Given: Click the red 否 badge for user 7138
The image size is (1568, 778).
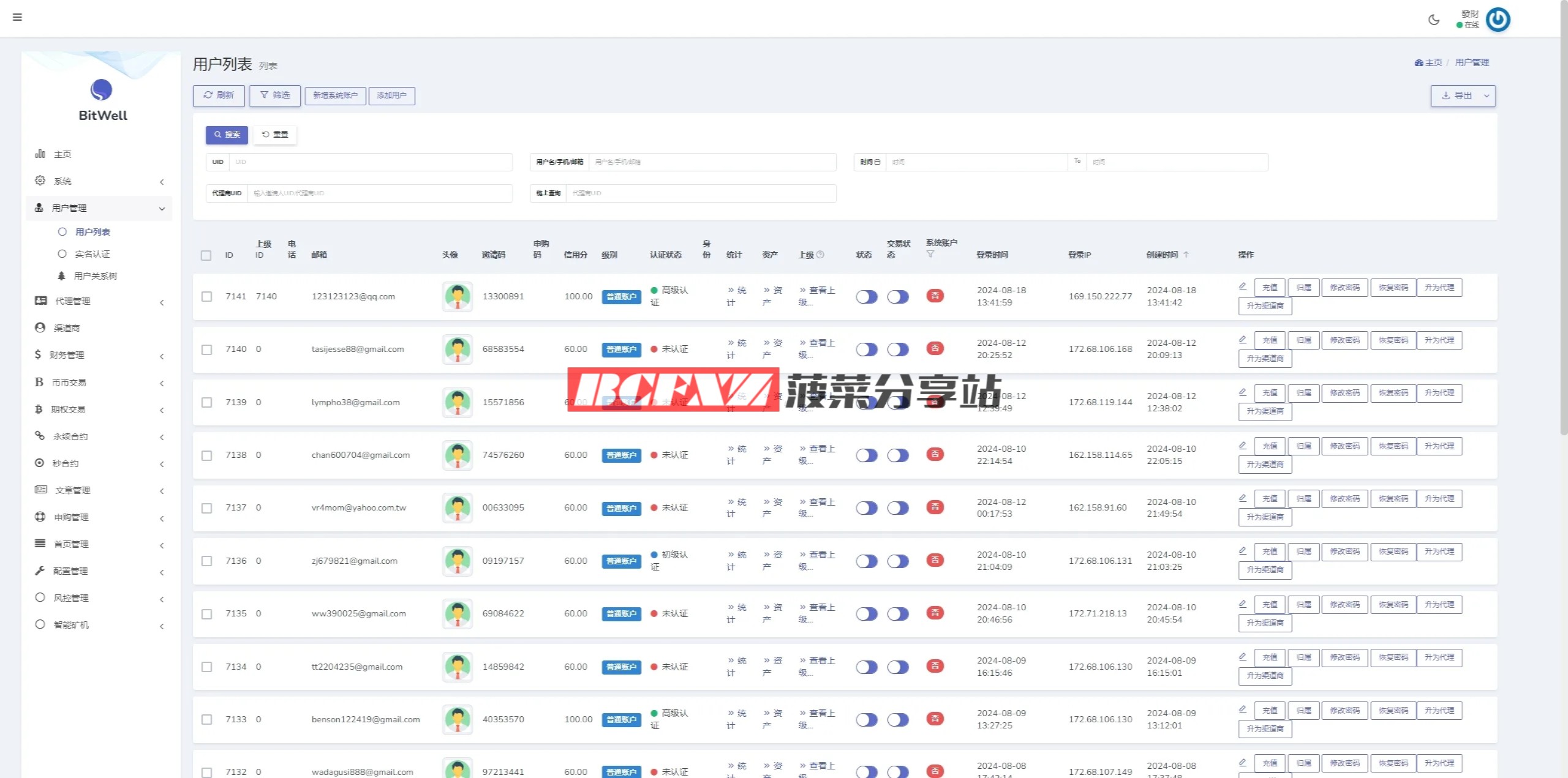Looking at the screenshot, I should click(x=935, y=454).
